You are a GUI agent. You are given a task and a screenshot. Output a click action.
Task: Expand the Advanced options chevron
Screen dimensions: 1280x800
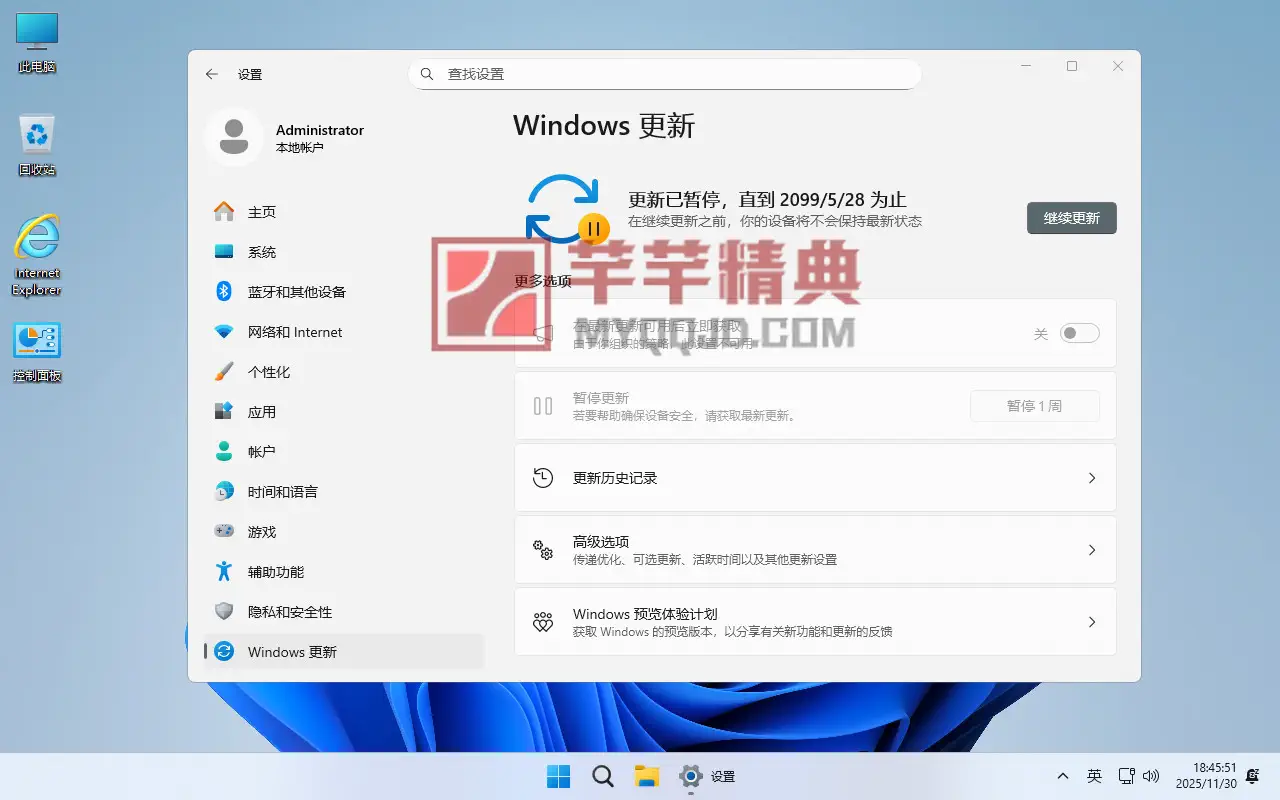click(1092, 550)
